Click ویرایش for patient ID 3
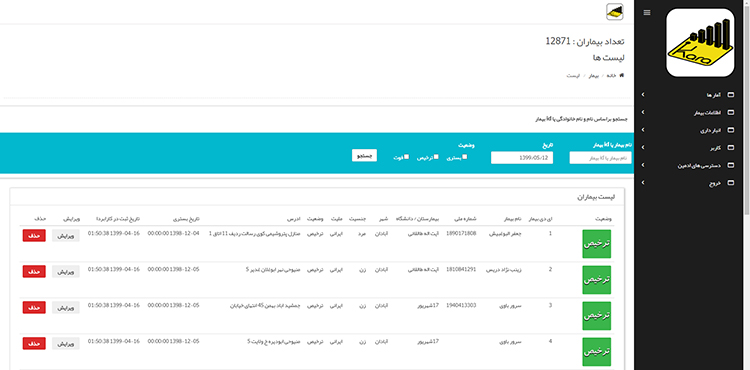The image size is (750, 370). (x=66, y=307)
